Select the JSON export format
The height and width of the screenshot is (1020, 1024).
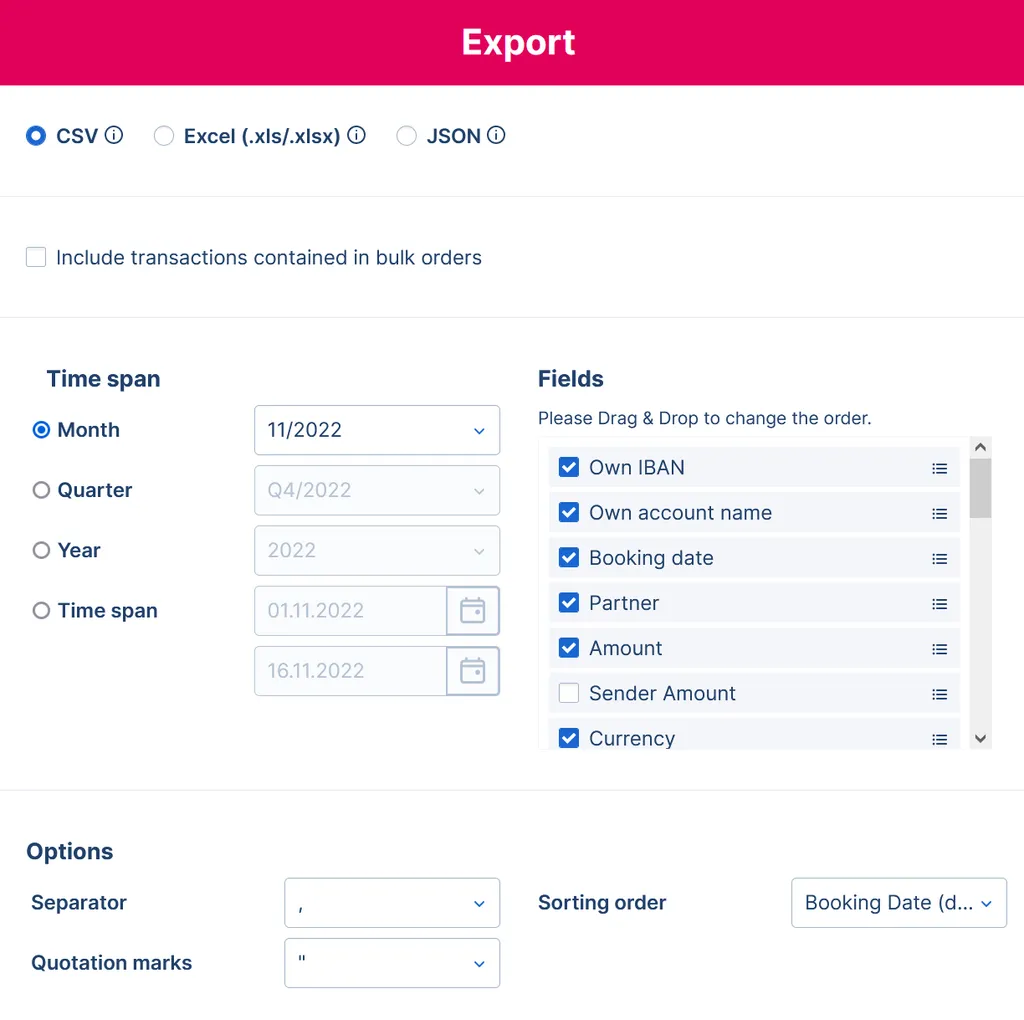click(406, 136)
